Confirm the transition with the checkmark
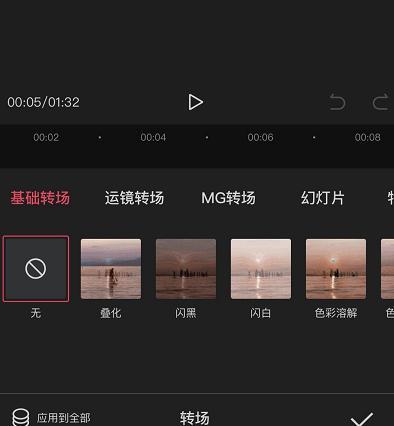This screenshot has height=426, width=394. (362, 419)
